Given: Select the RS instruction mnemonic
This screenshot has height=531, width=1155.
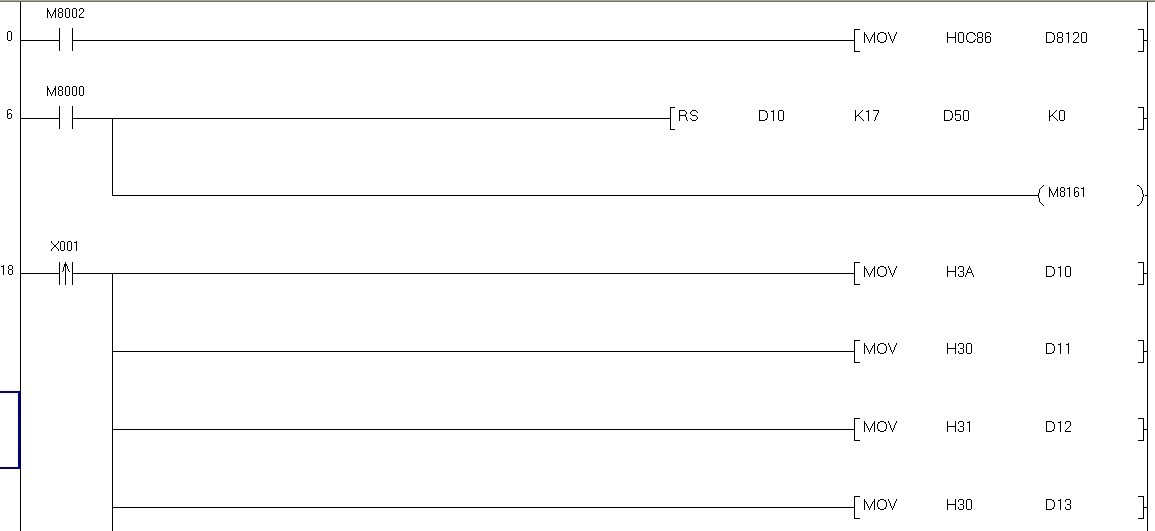Looking at the screenshot, I should 688,116.
